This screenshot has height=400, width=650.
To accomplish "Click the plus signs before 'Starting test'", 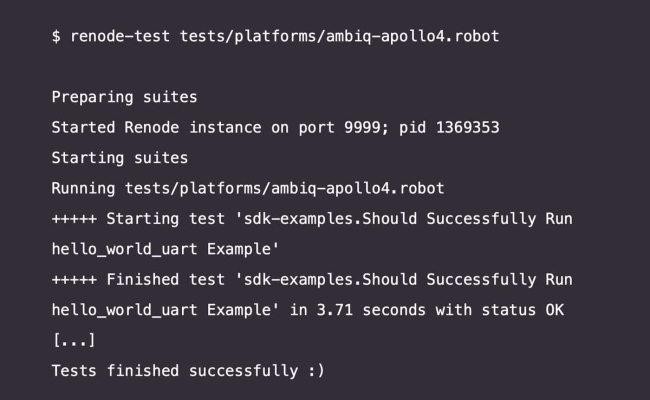I will (x=74, y=219).
